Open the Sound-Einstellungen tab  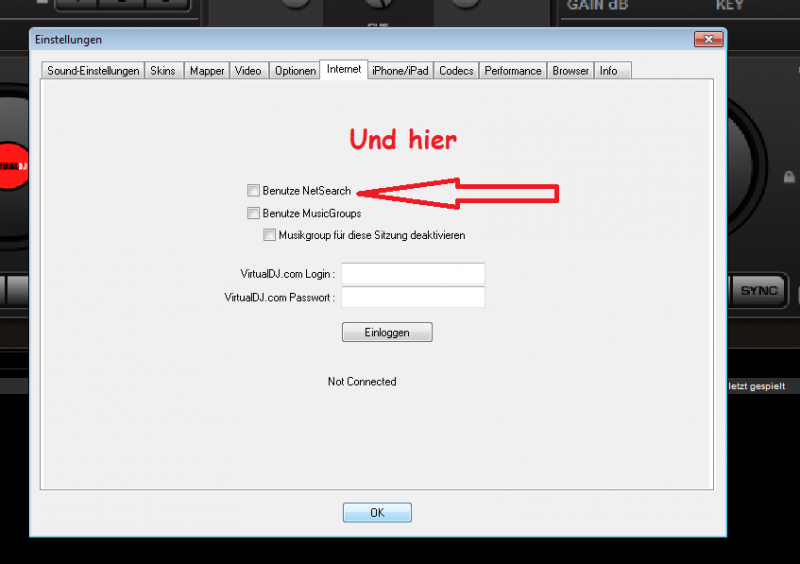(x=93, y=70)
